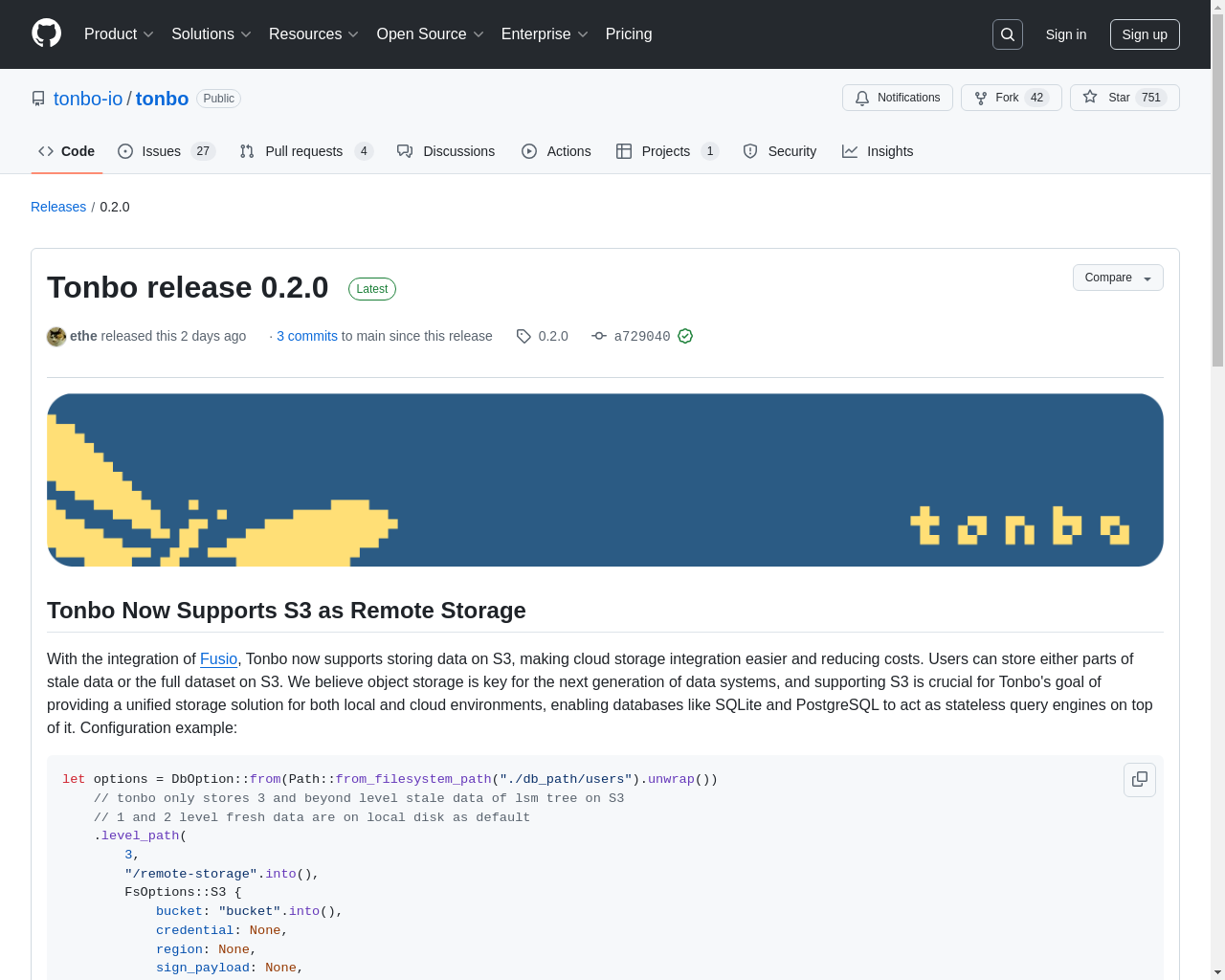Screen dimensions: 1225x980
Task: Click the Sign up button
Action: click(x=1145, y=34)
